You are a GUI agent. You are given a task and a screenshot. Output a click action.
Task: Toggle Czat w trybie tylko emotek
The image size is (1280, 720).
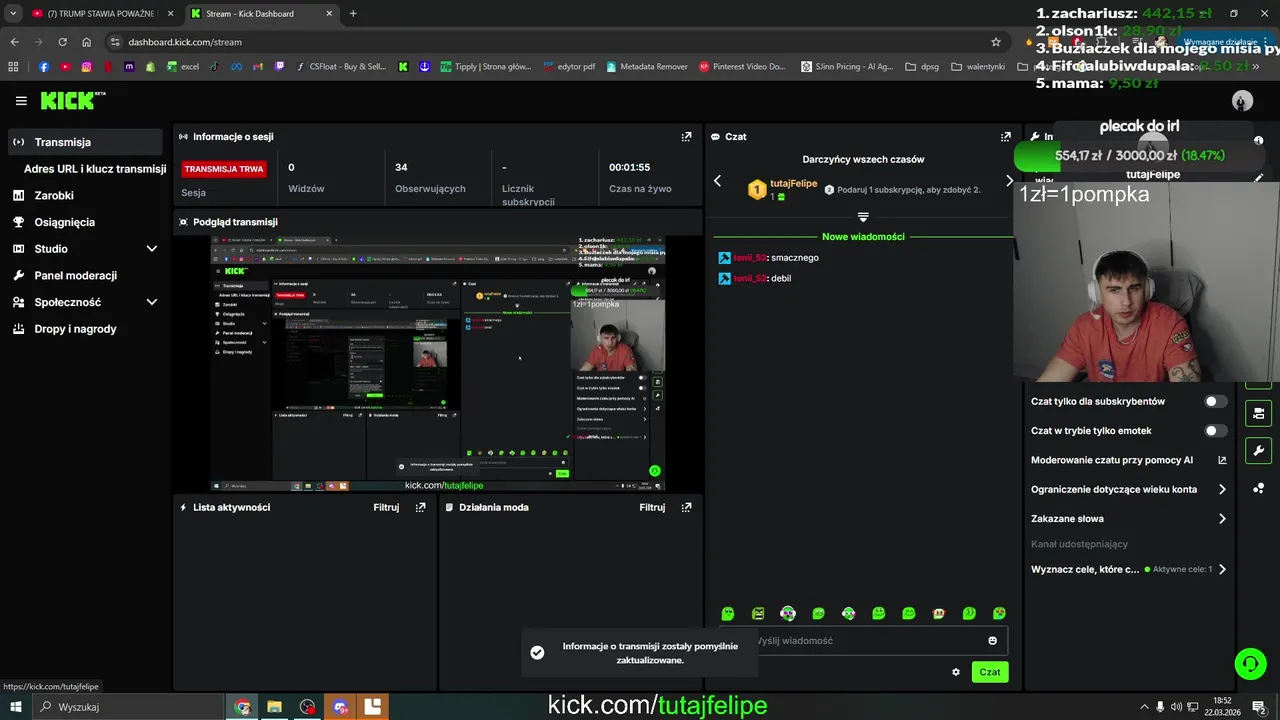pyautogui.click(x=1215, y=431)
